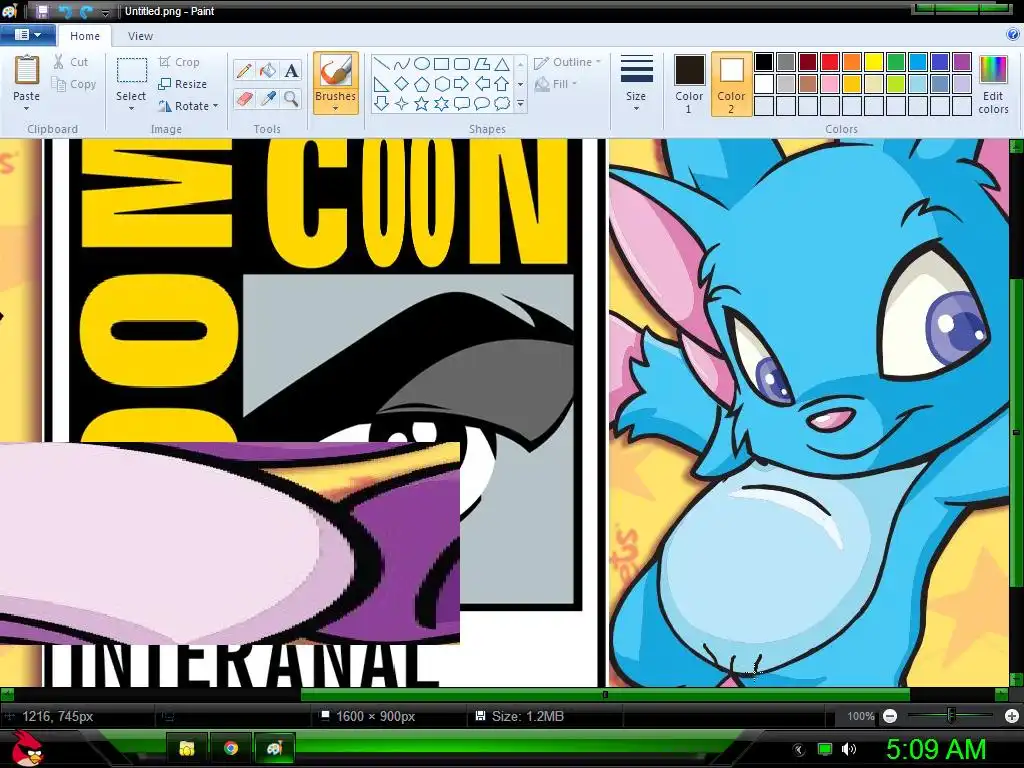Select the Color picker eyedropper tool
Image resolution: width=1024 pixels, height=768 pixels.
pos(268,99)
